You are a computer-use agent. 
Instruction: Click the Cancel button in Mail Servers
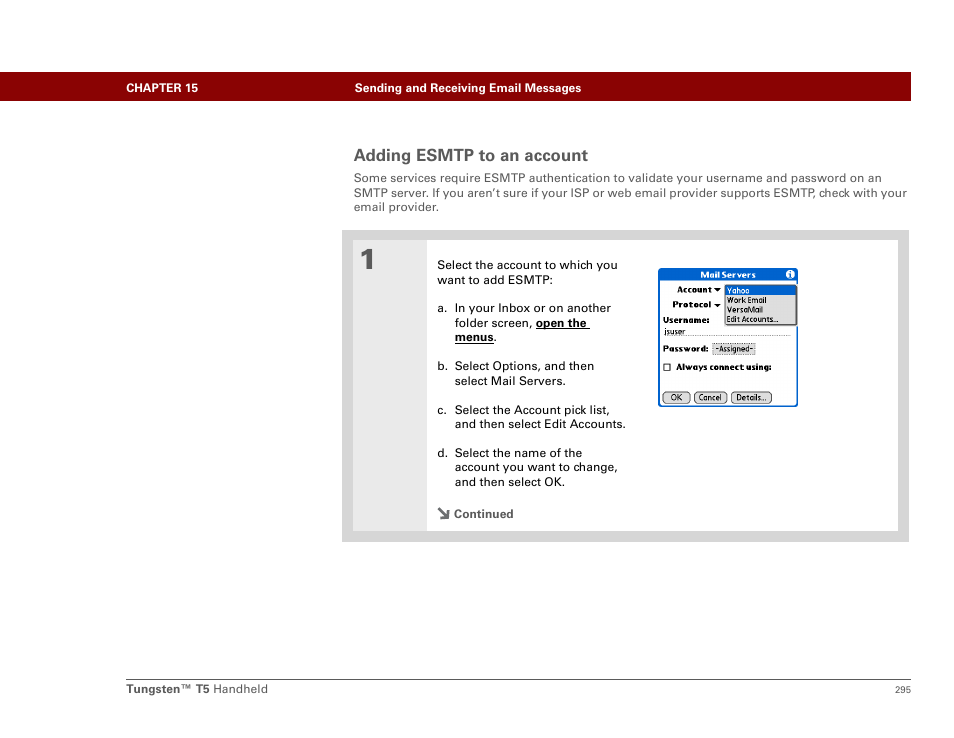click(x=710, y=397)
